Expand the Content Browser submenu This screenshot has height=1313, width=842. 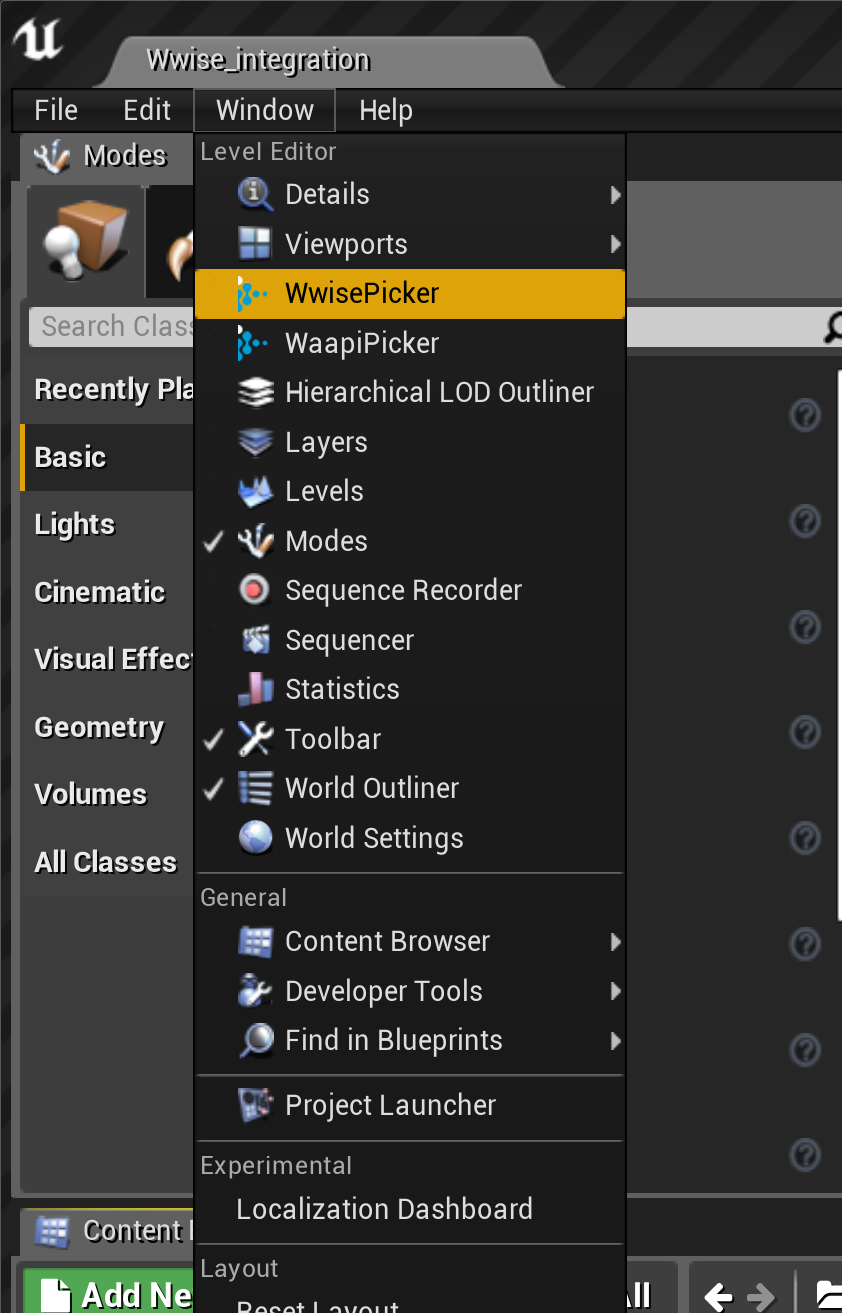(x=388, y=941)
